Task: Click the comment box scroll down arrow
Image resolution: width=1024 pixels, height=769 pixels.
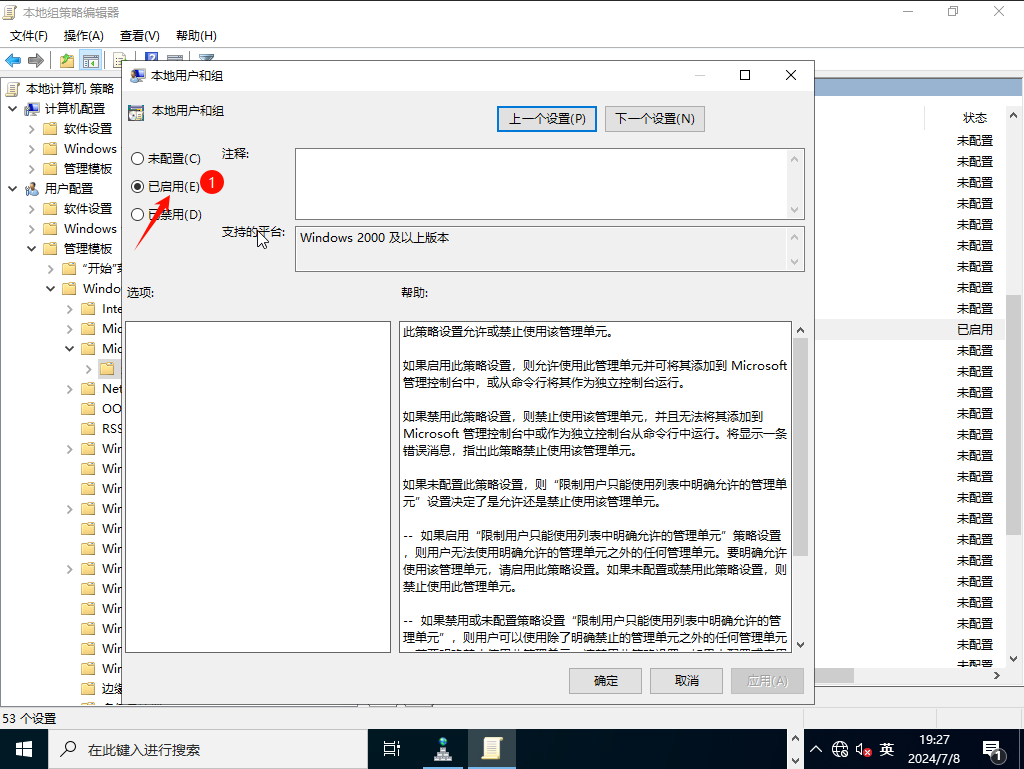Action: click(x=795, y=210)
